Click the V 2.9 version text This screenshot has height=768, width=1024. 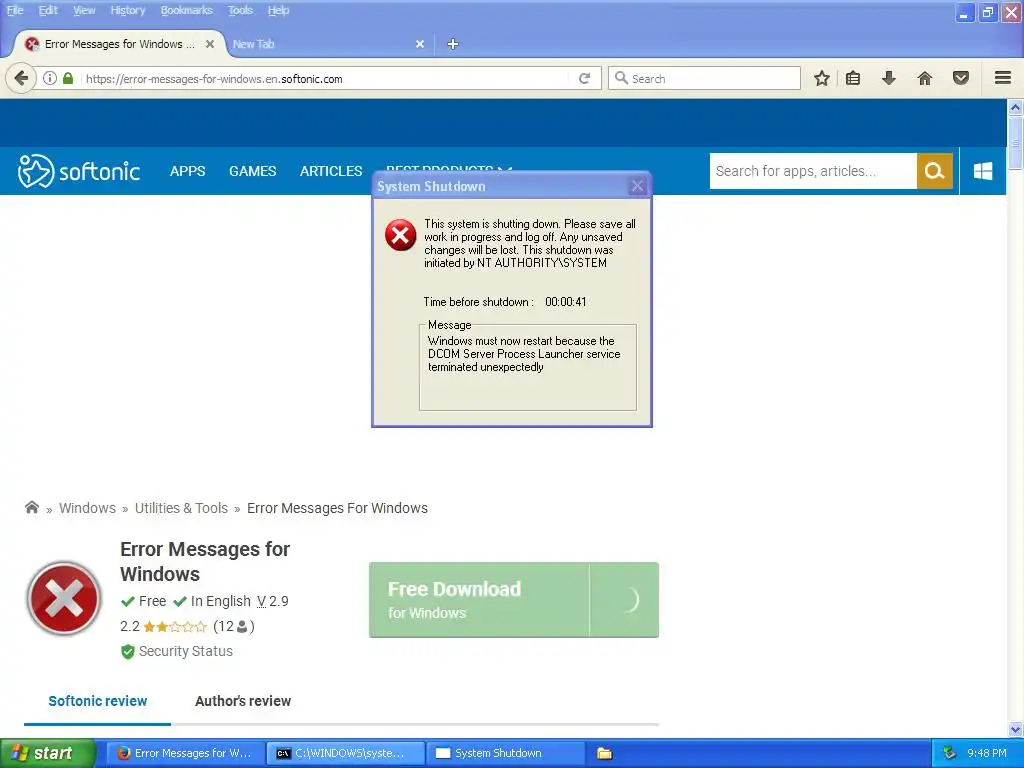(272, 601)
